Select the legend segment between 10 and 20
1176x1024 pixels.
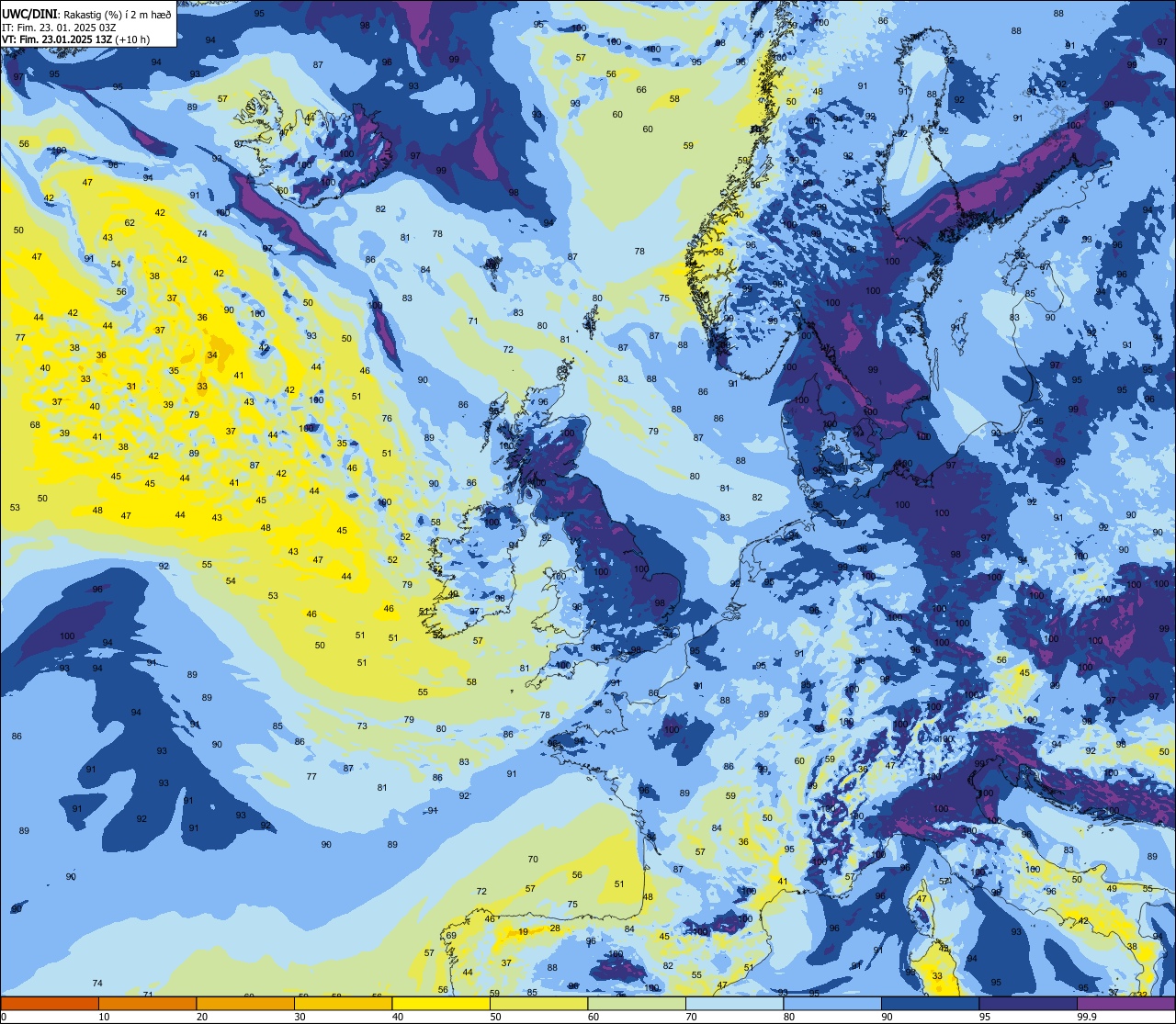click(147, 1003)
